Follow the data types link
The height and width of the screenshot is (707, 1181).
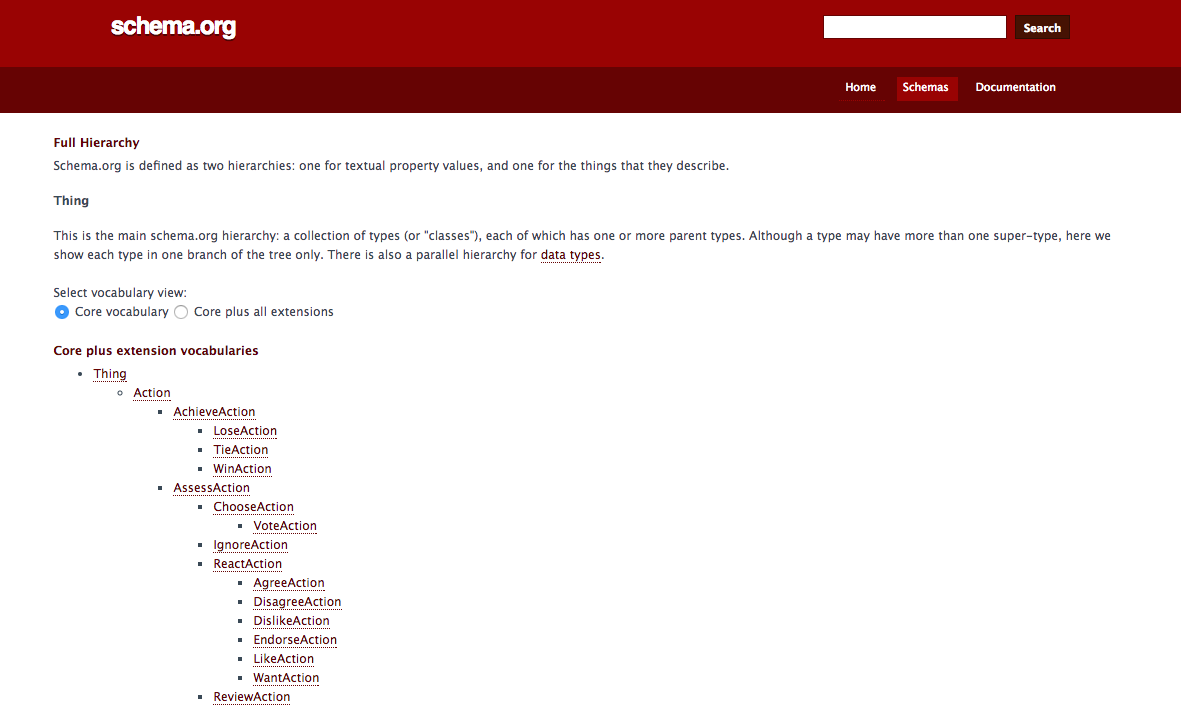570,254
